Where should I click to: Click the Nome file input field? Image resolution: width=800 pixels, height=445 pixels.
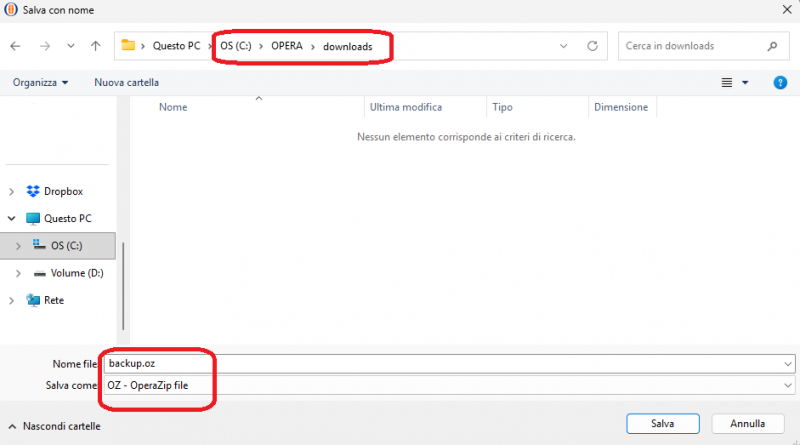tap(440, 363)
